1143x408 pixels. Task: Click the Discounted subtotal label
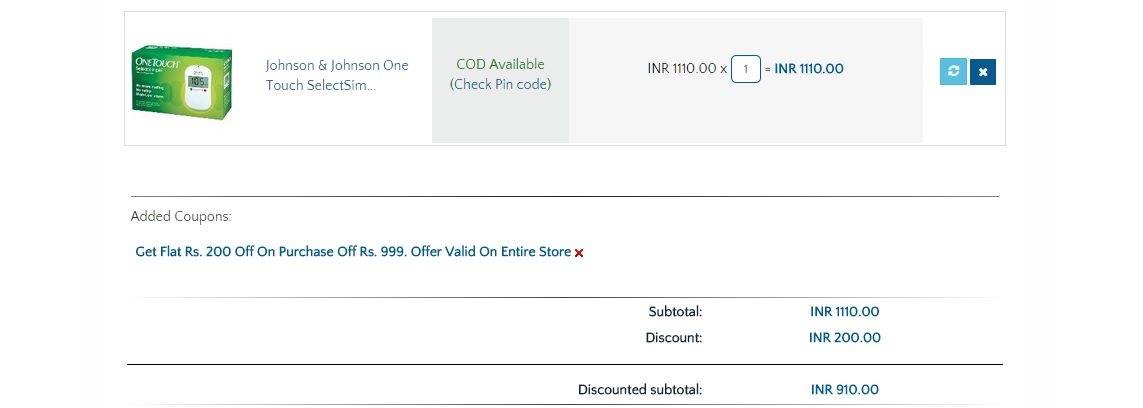[640, 389]
